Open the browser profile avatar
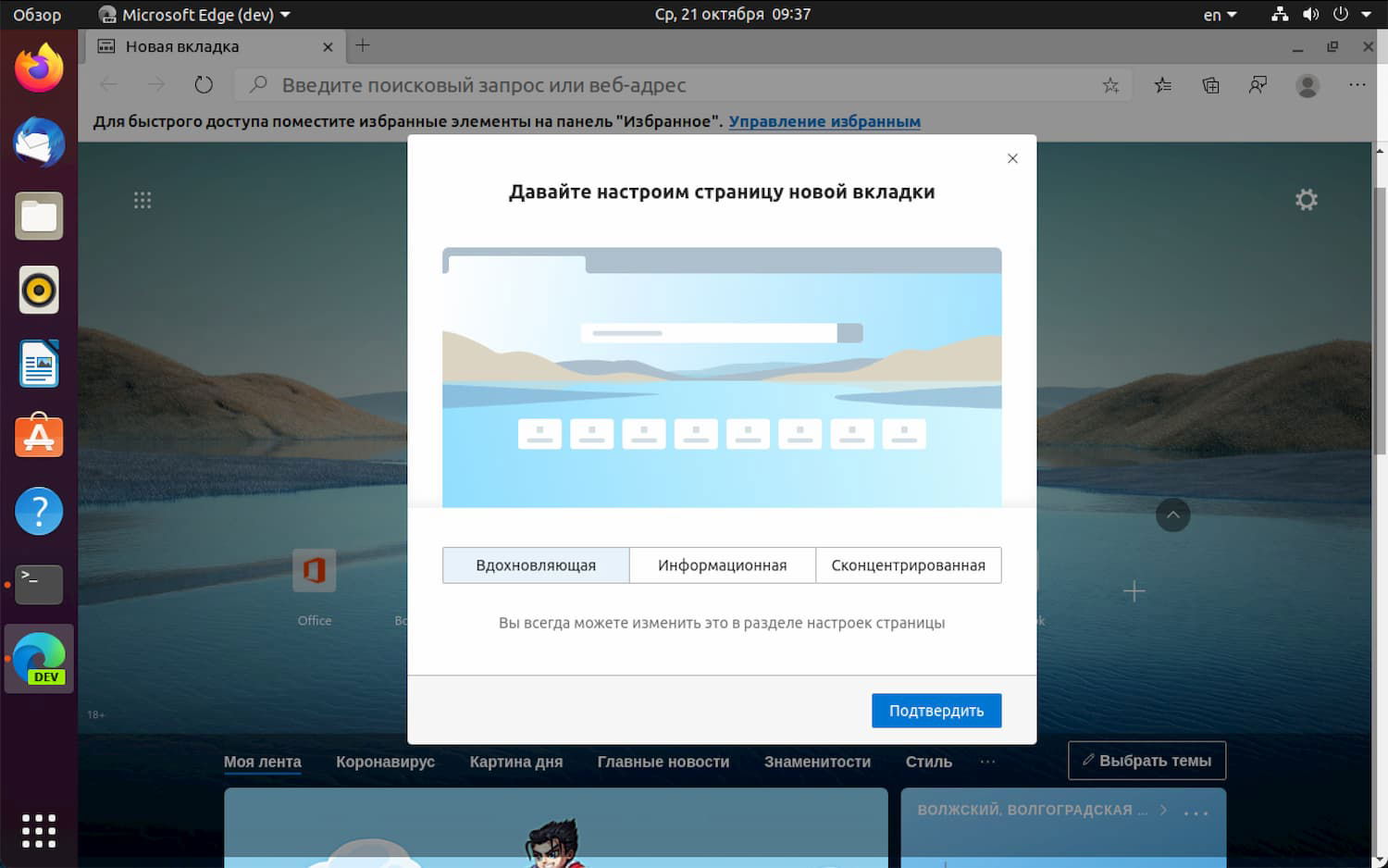The image size is (1388, 868). point(1307,85)
